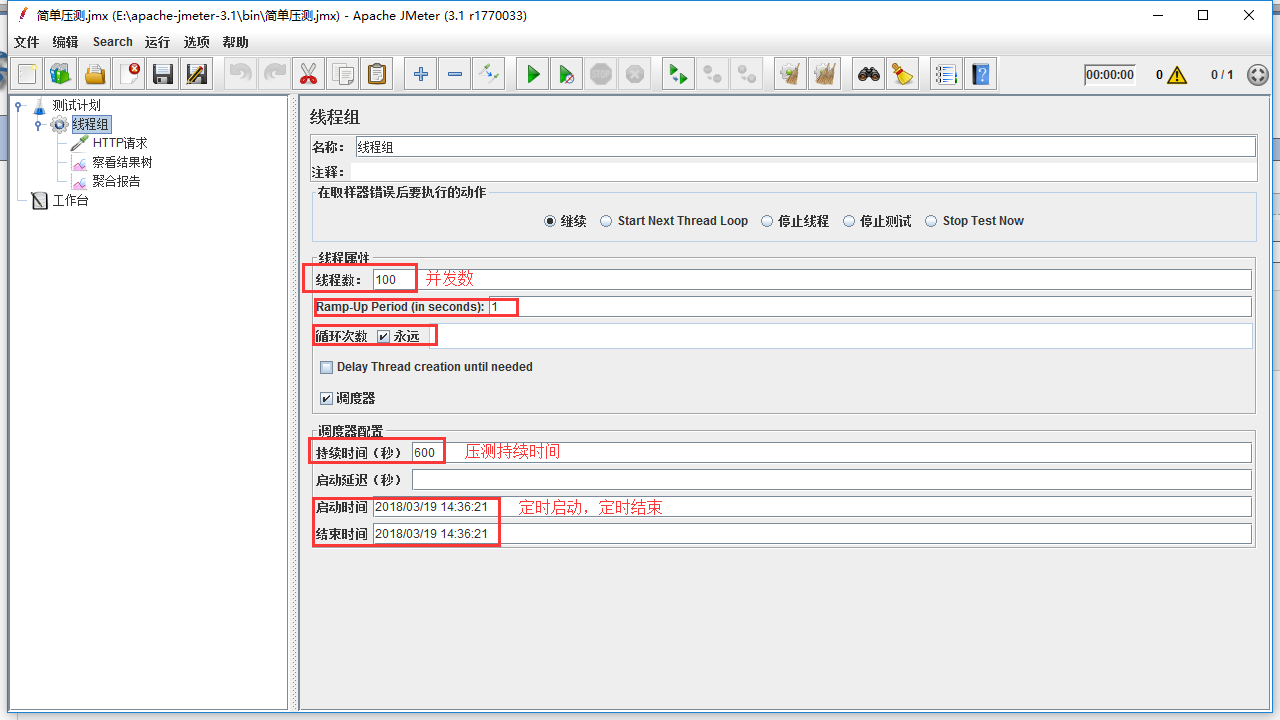Collapse the 线程组 tree node

click(x=38, y=124)
